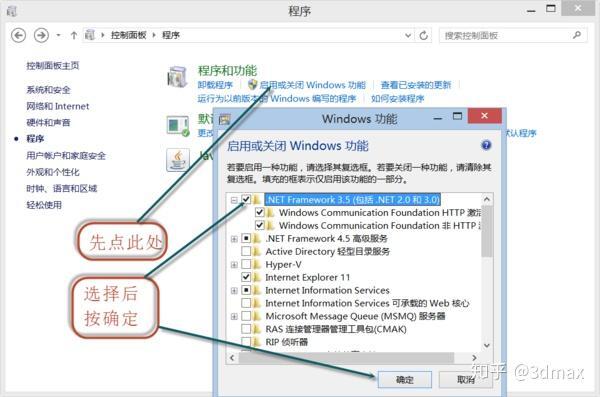The image size is (600, 397).
Task: Open 网络和 Internet category
Action: click(57, 106)
